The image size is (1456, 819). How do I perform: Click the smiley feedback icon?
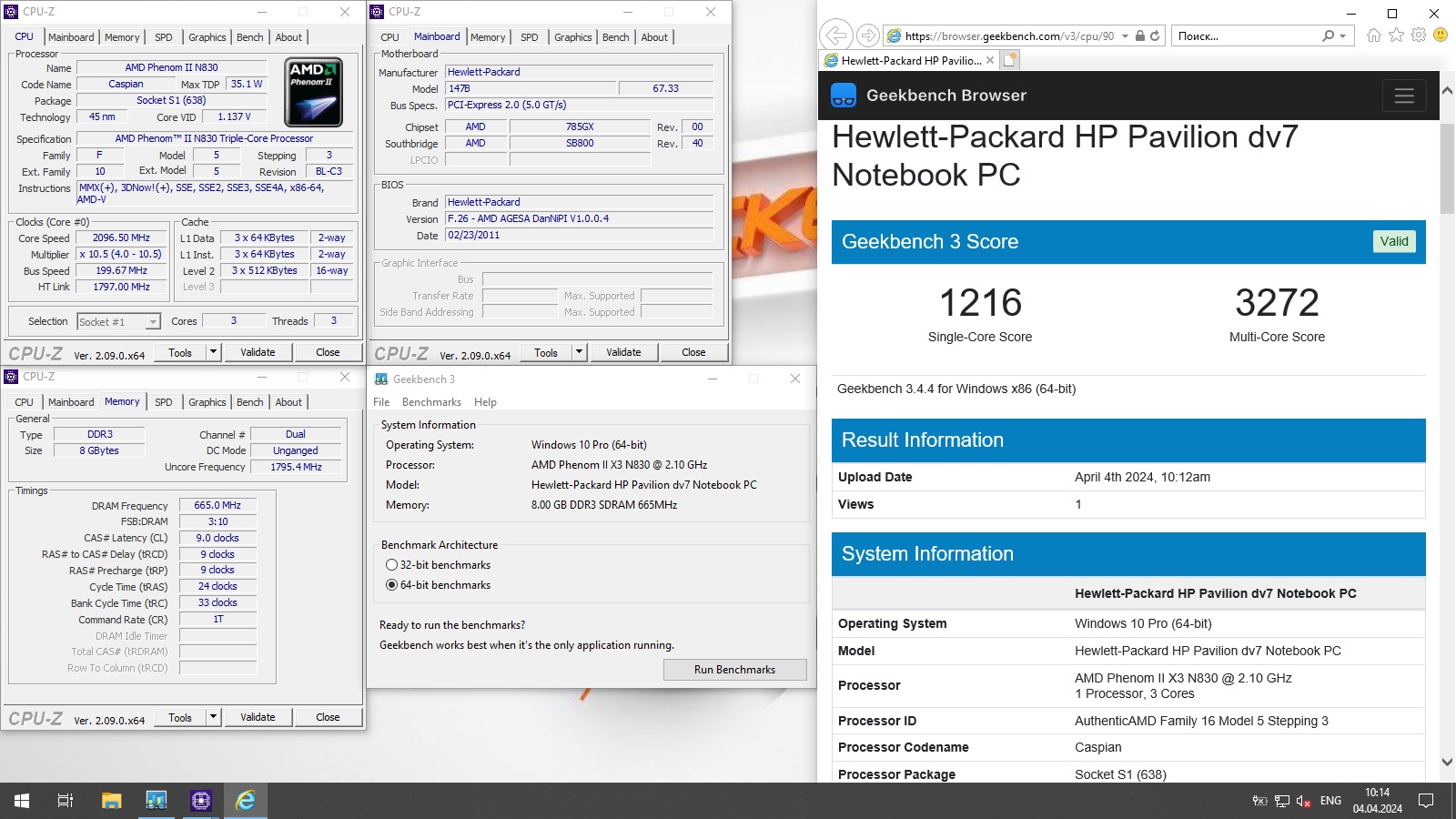coord(1441,35)
